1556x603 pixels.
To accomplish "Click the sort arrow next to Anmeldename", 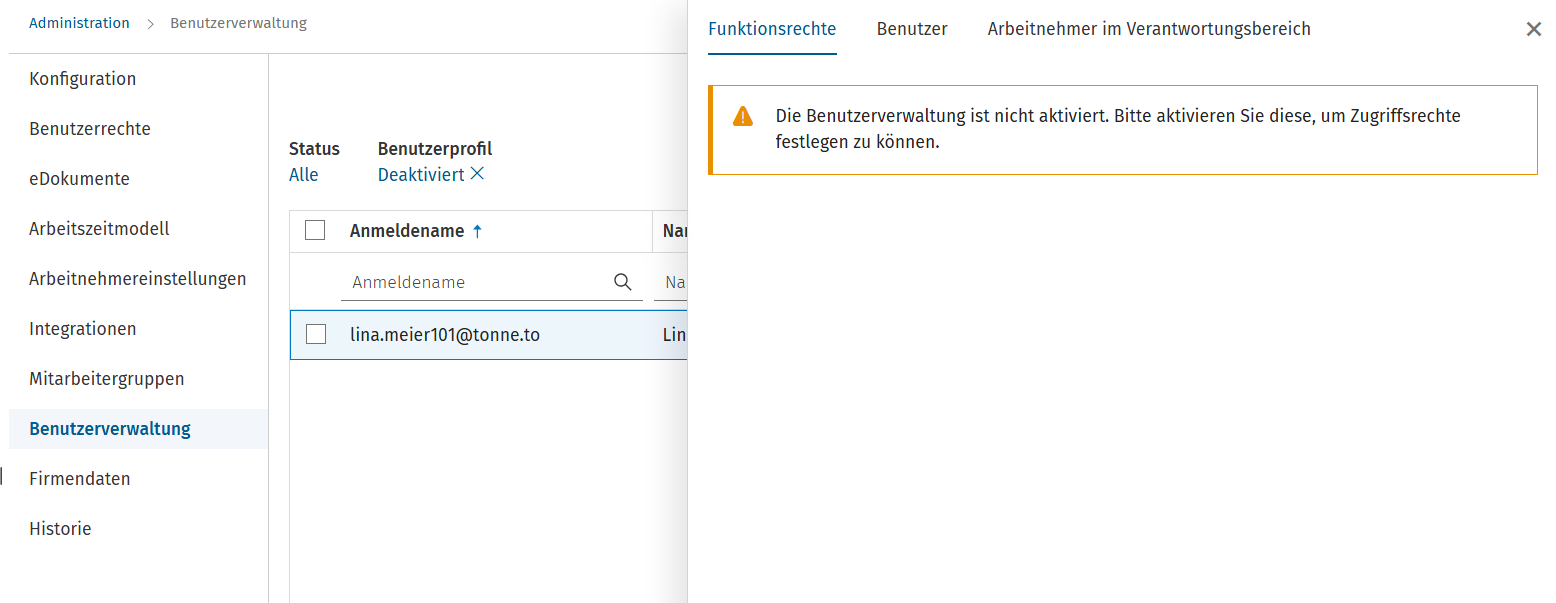I will pyautogui.click(x=477, y=231).
